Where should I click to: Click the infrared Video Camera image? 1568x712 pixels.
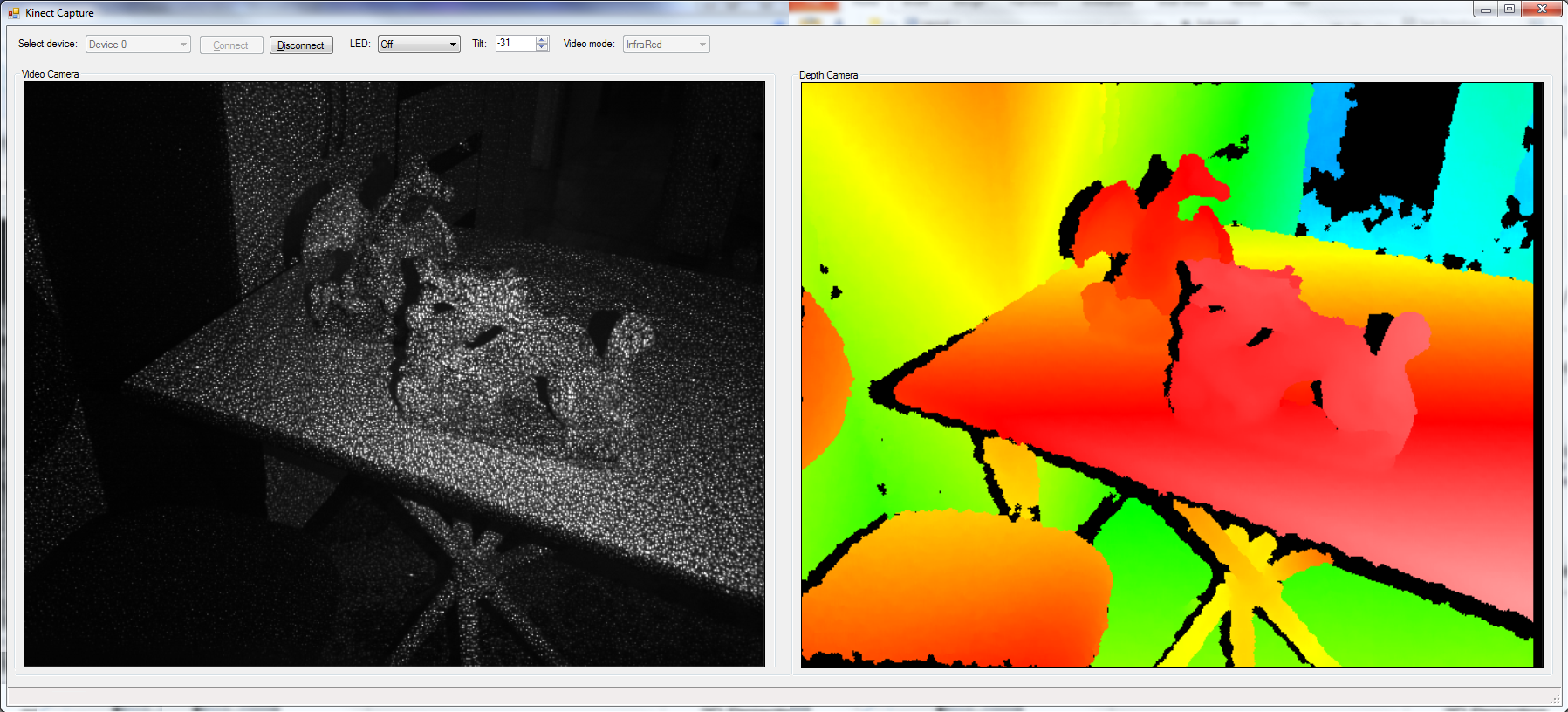[x=394, y=374]
